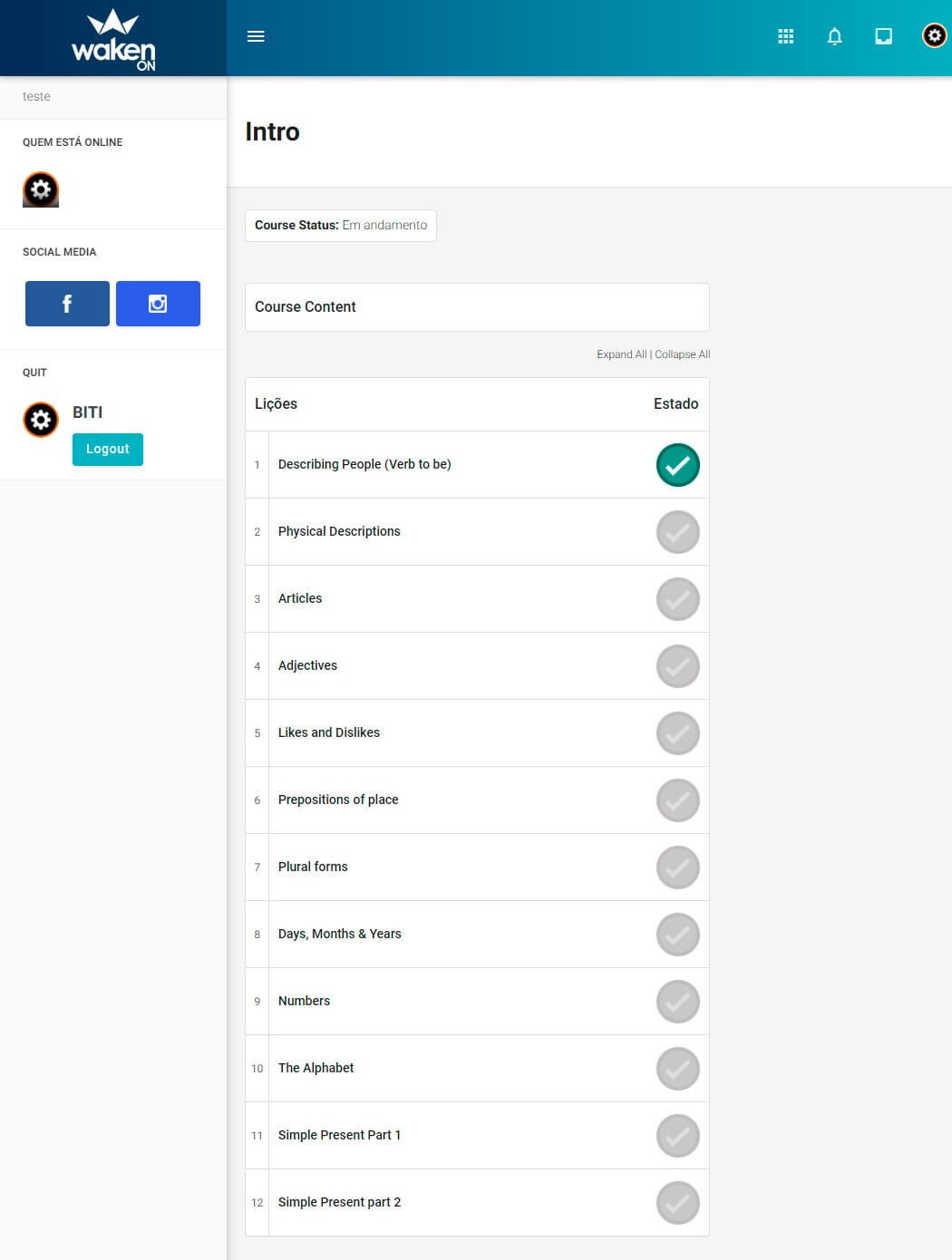Open the apps grid icon

[786, 36]
